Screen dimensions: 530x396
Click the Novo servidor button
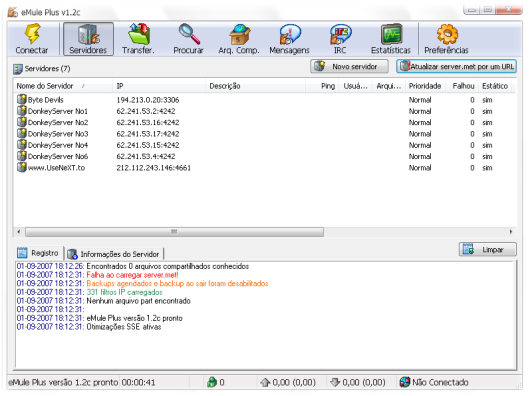(x=349, y=67)
